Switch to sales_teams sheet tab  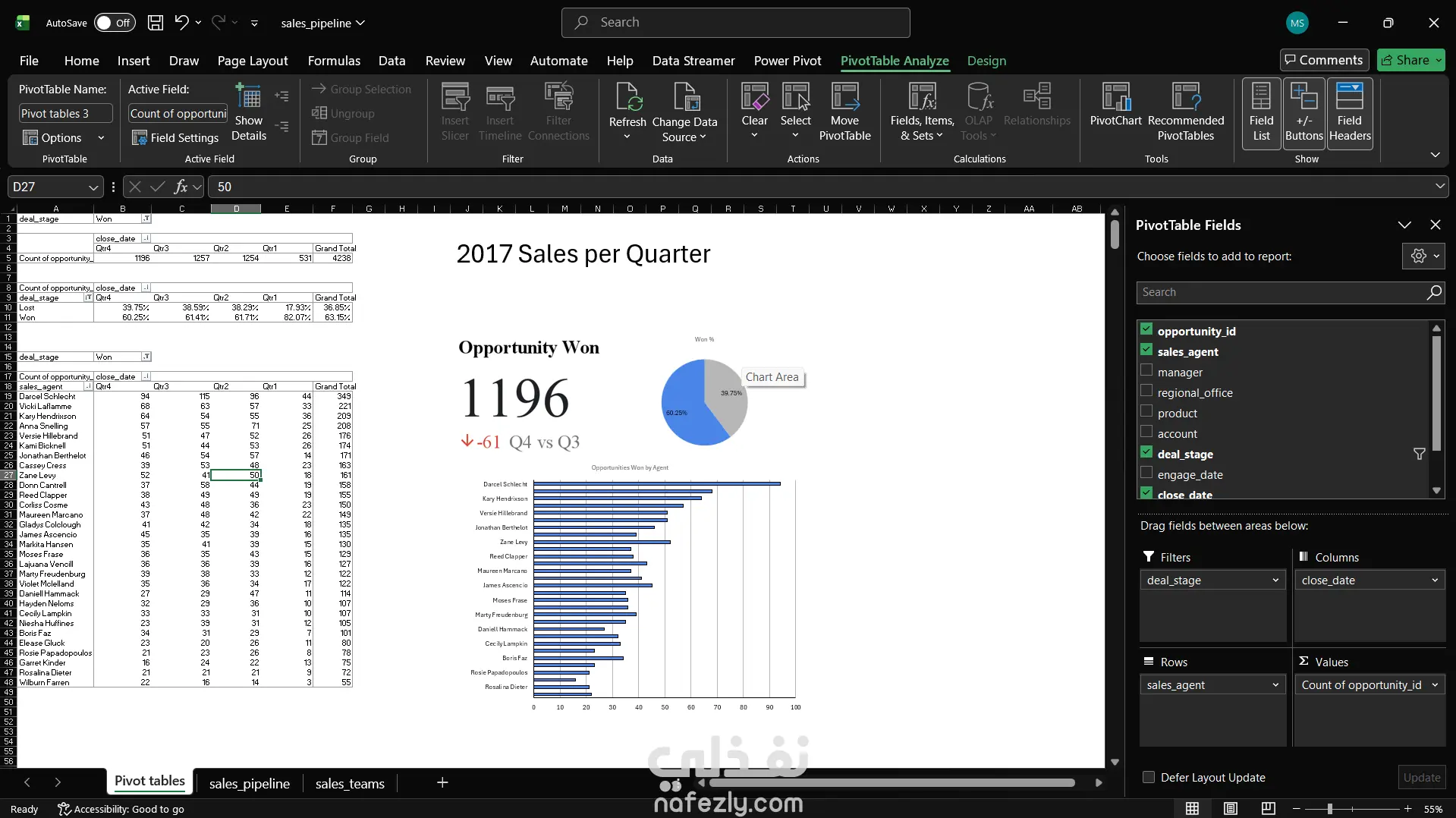click(x=350, y=783)
